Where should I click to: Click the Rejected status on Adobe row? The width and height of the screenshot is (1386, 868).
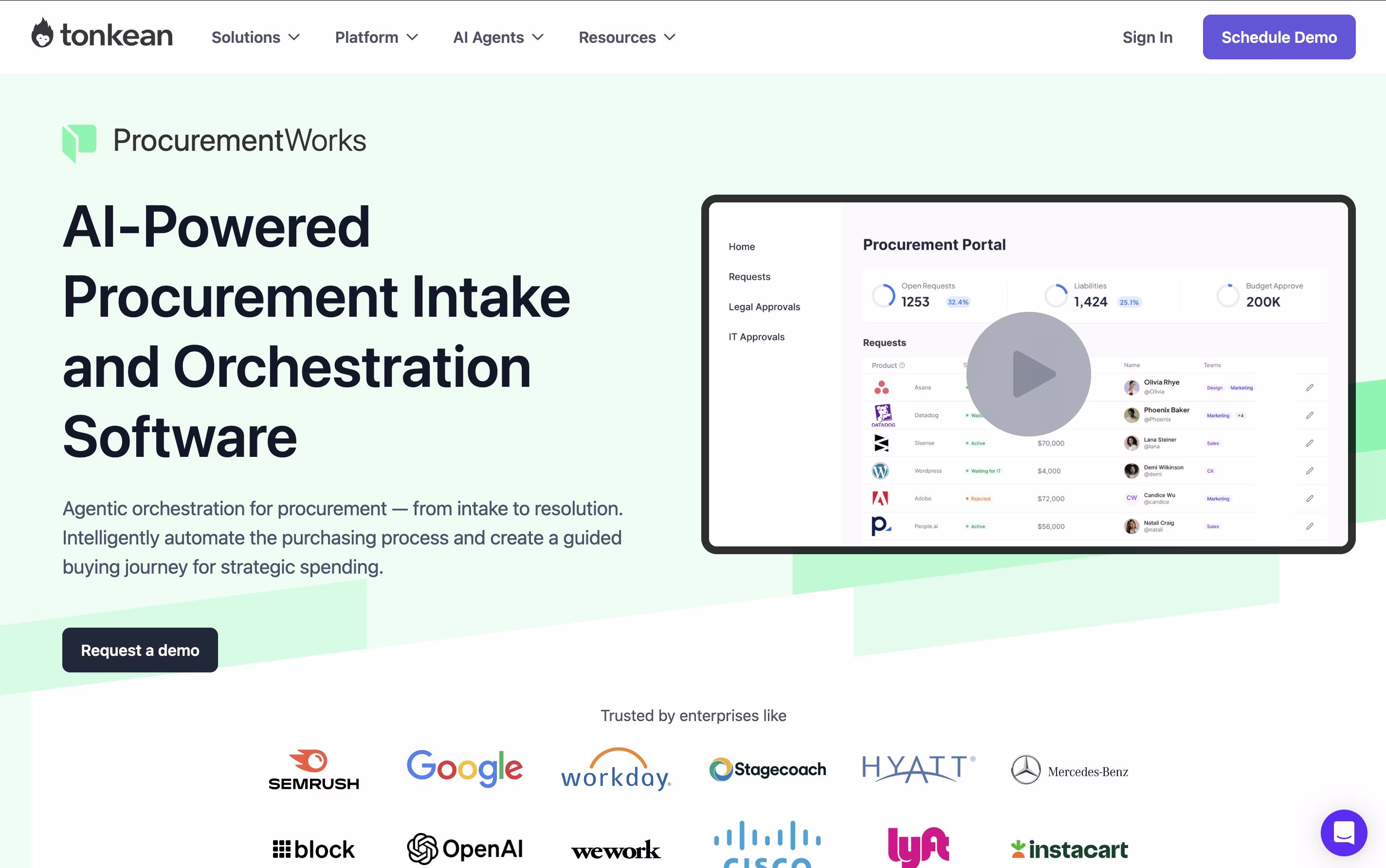978,498
